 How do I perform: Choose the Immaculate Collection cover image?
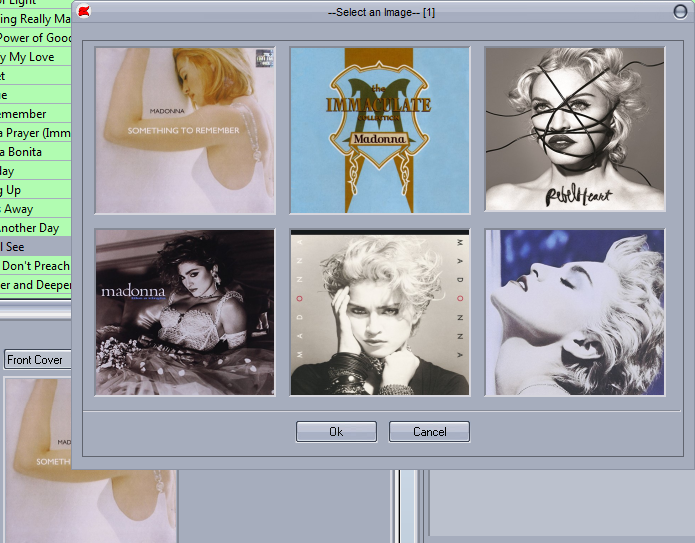point(380,131)
